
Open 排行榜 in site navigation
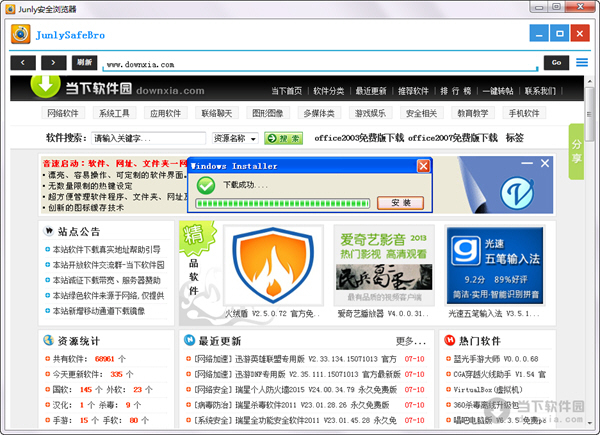coord(455,91)
